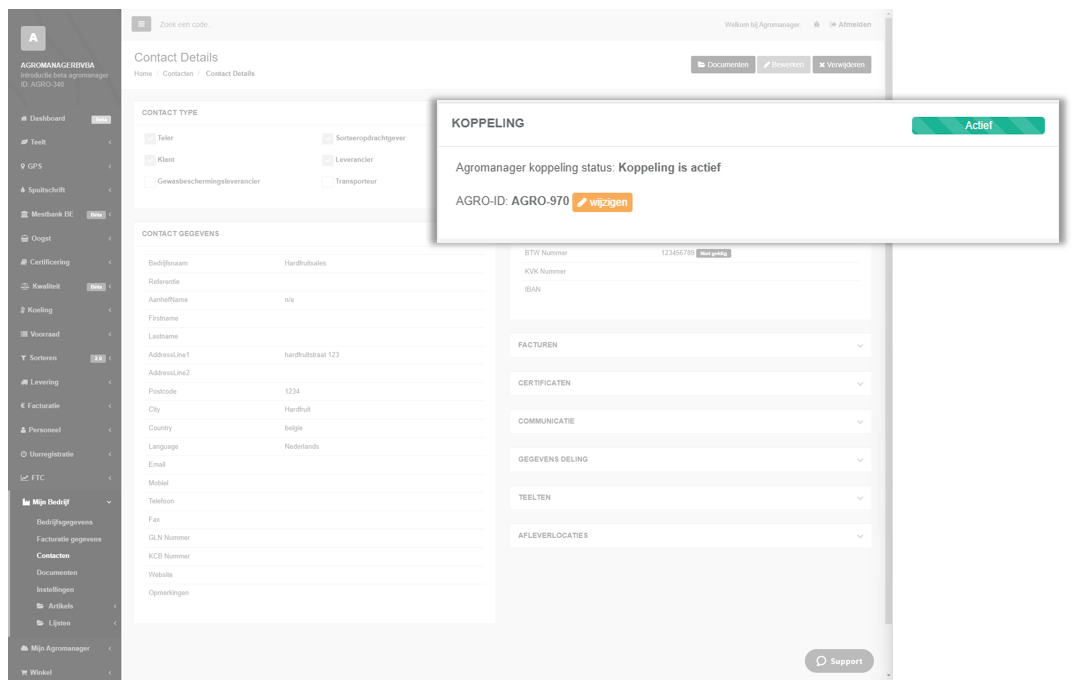Open the Support chat bubble
The image size is (1081, 687).
(839, 661)
